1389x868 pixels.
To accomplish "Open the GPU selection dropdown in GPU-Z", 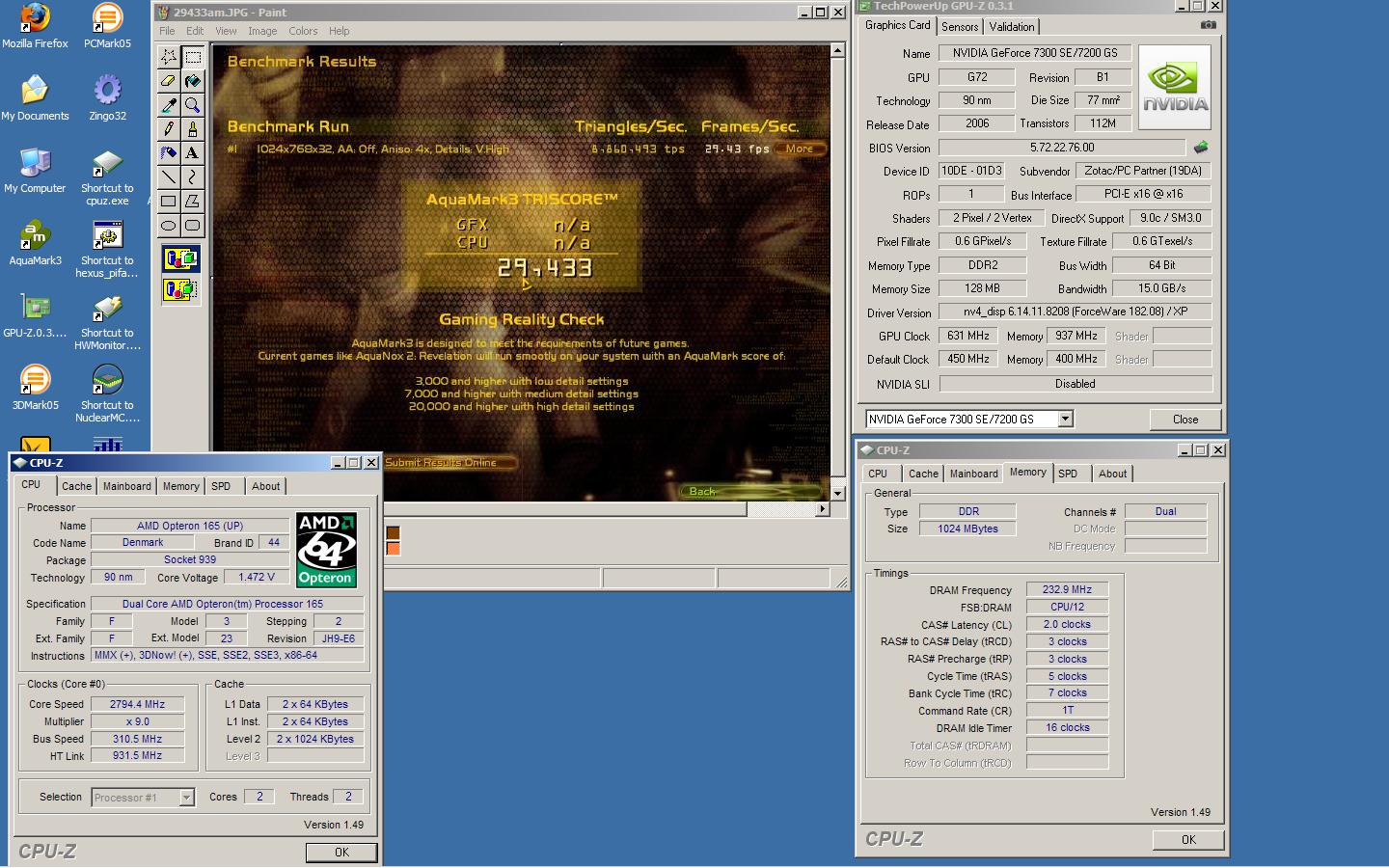I will tap(1065, 419).
